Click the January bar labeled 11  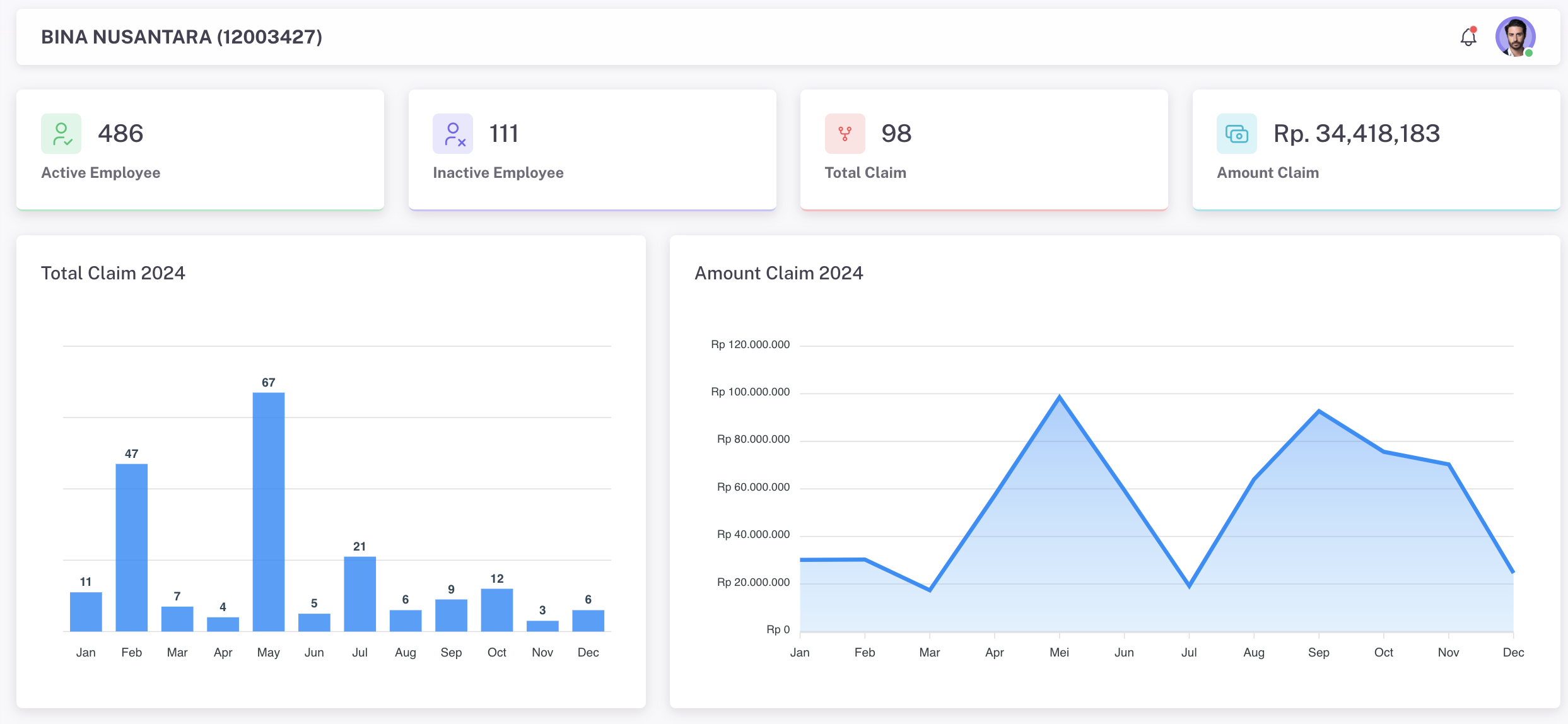pyautogui.click(x=86, y=612)
